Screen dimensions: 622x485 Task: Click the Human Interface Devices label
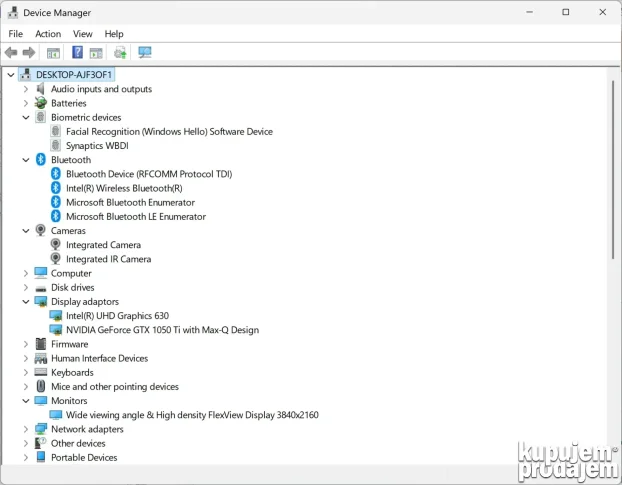coord(100,358)
